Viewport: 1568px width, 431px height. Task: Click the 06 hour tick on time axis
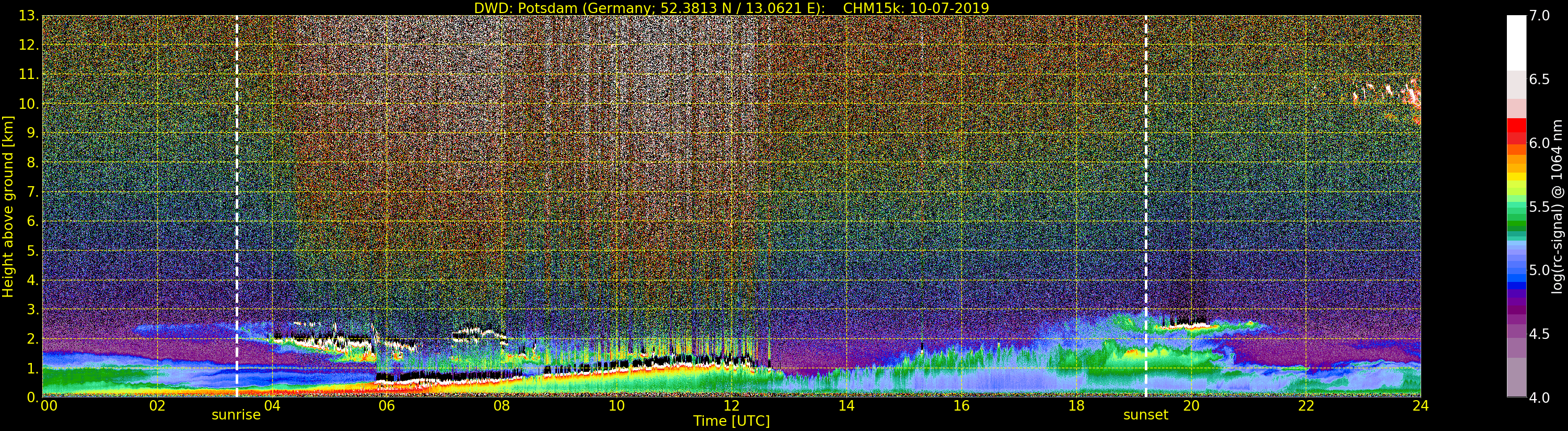[387, 406]
